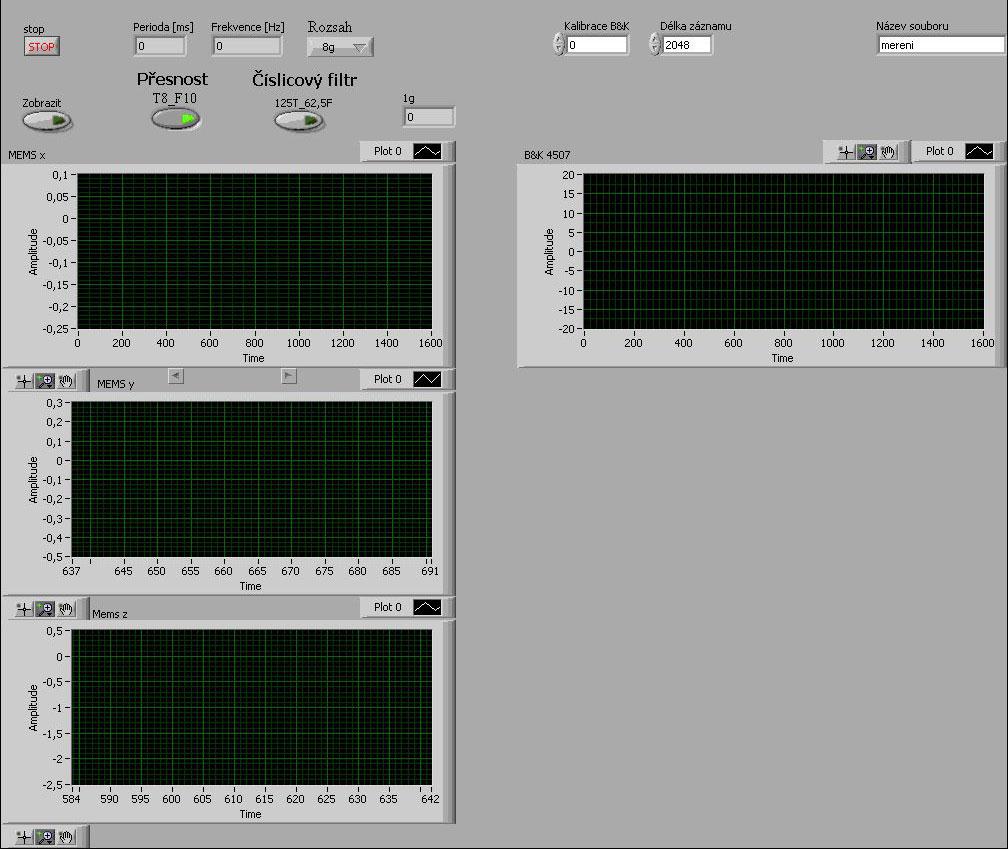Click the -0,25 y-axis minimum of MEMS x graph
The height and width of the screenshot is (849, 1008).
point(55,328)
